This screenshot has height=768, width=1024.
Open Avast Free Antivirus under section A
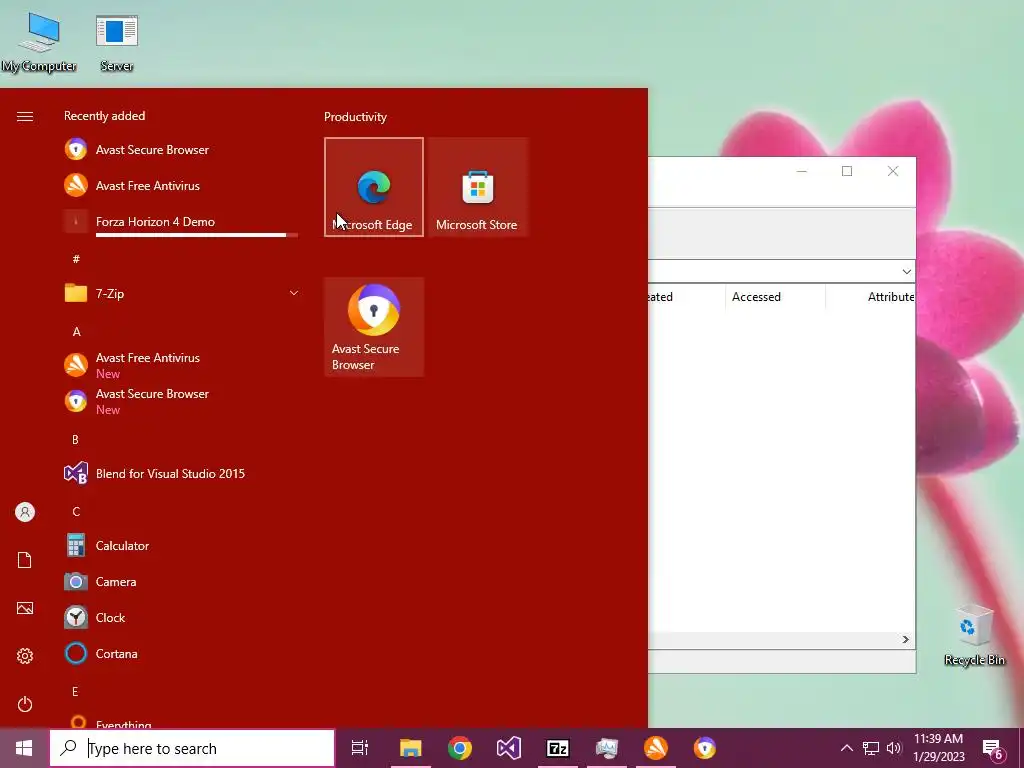(x=181, y=365)
